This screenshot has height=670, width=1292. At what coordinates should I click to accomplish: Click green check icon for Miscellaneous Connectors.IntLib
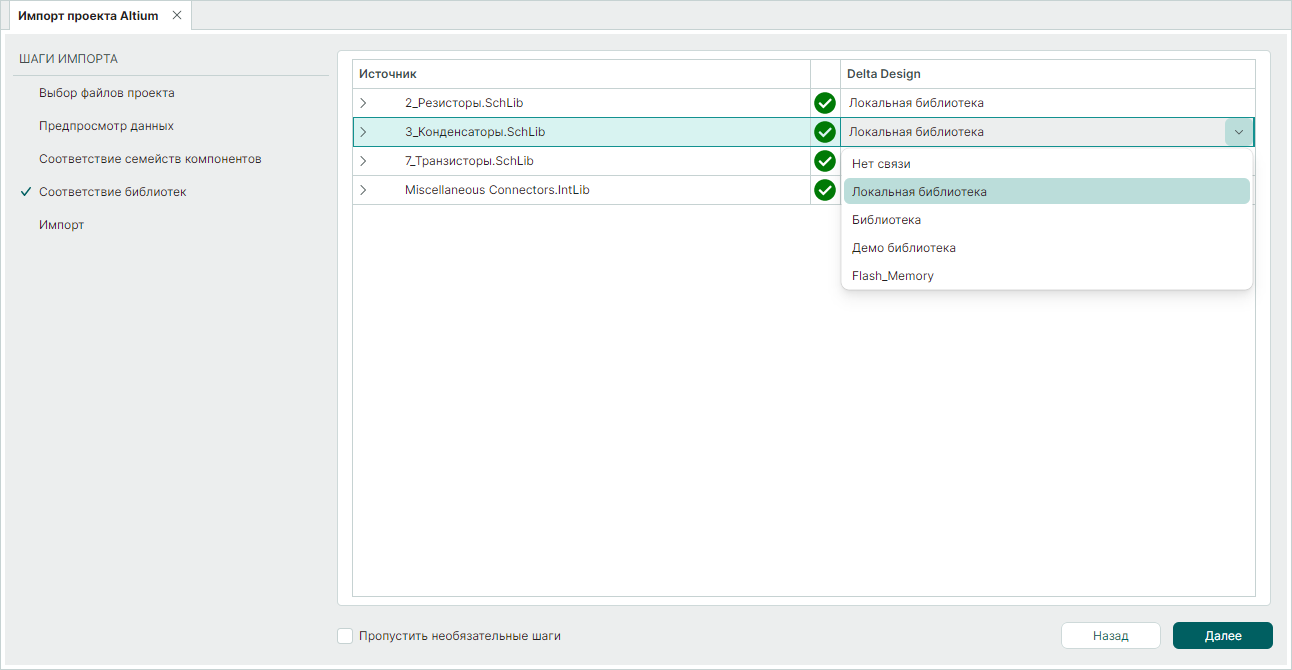click(825, 190)
